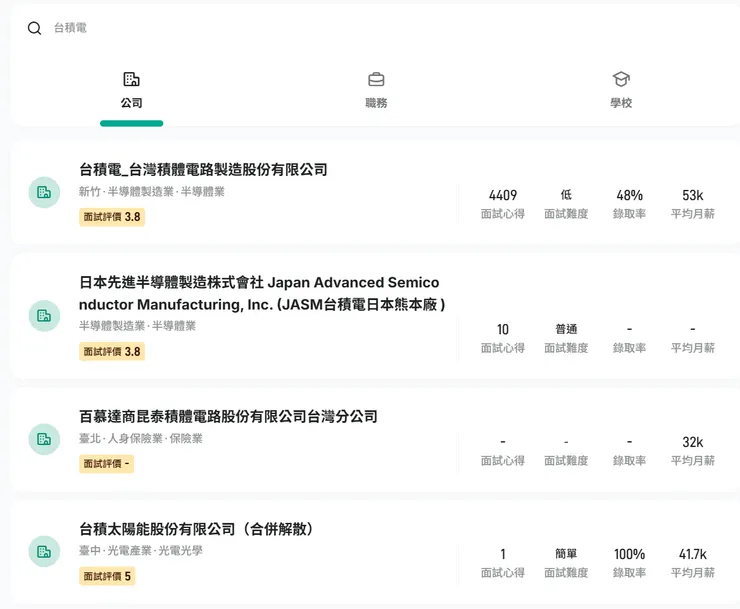
Task: Open 台積太陽能股份有限公司（合併解散）link
Action: coord(196,529)
